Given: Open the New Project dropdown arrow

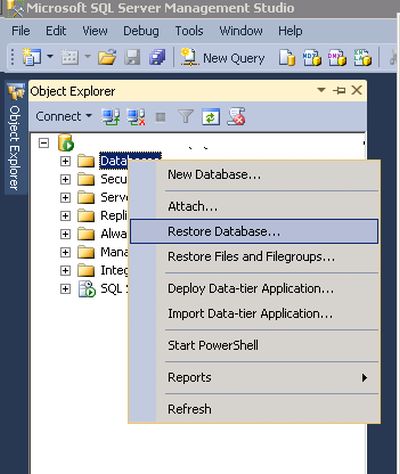Looking at the screenshot, I should pyautogui.click(x=50, y=56).
